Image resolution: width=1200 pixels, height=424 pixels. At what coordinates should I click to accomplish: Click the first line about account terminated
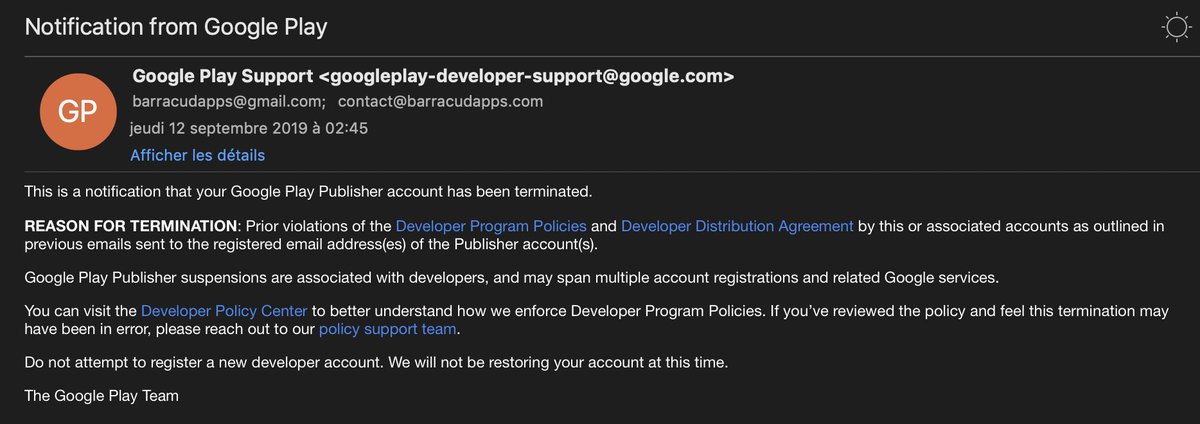(x=308, y=191)
